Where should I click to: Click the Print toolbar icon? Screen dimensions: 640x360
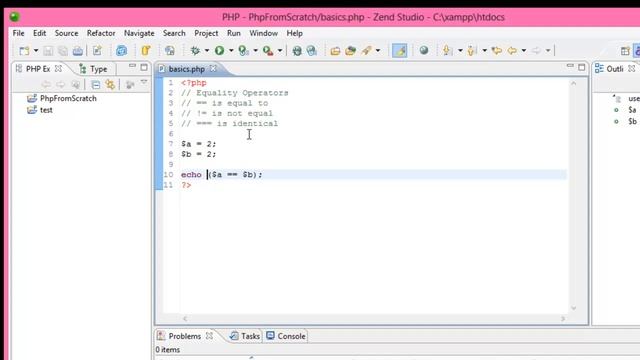coord(78,51)
